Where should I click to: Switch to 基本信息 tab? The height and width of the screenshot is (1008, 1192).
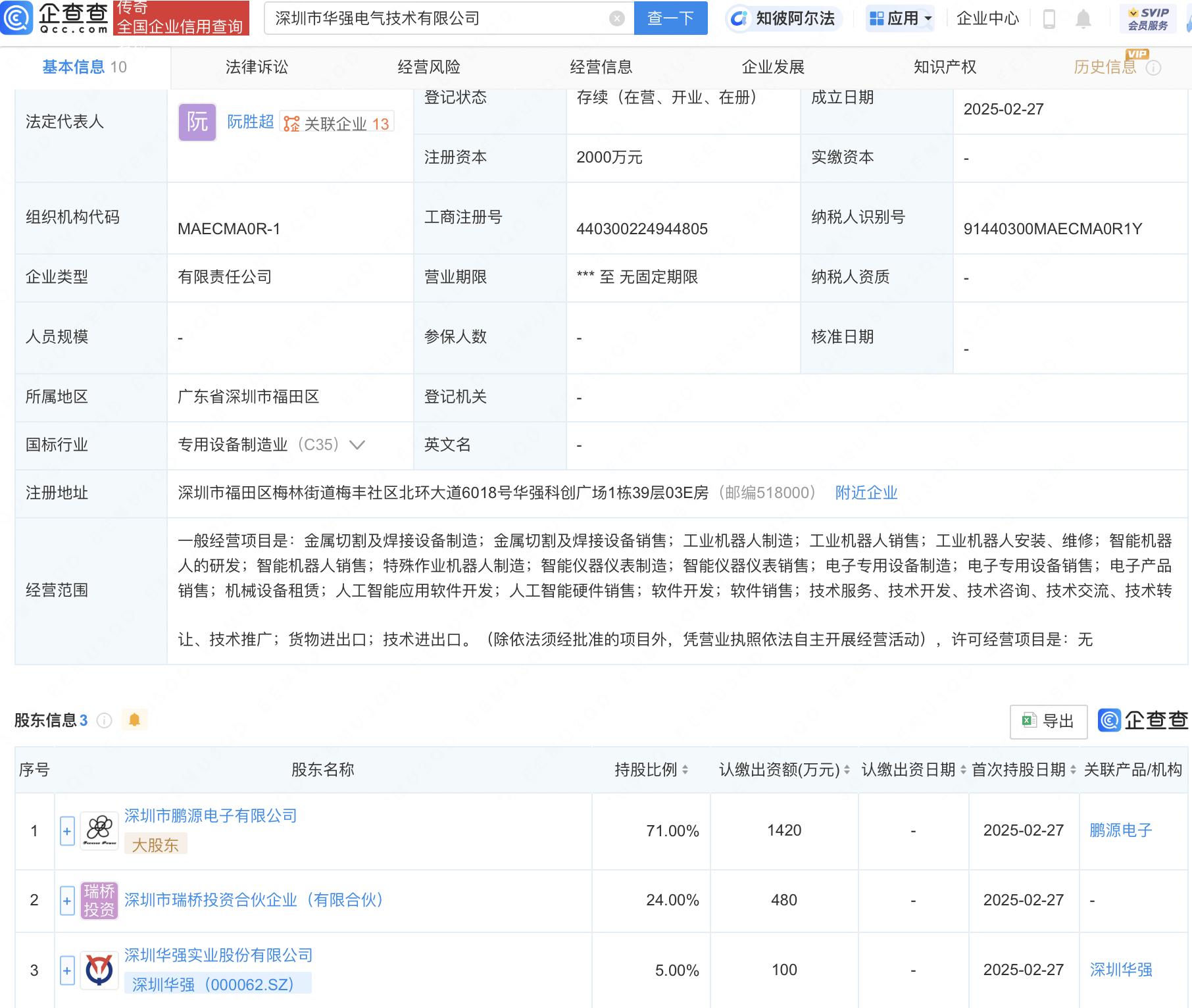85,67
